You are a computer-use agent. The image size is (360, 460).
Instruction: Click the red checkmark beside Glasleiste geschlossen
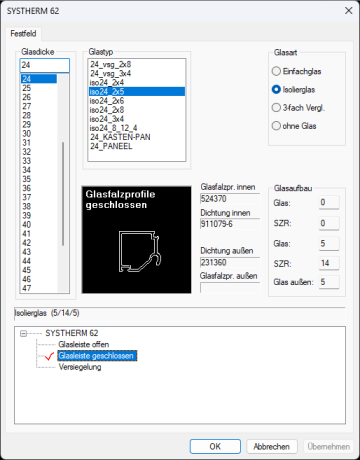pos(49,356)
